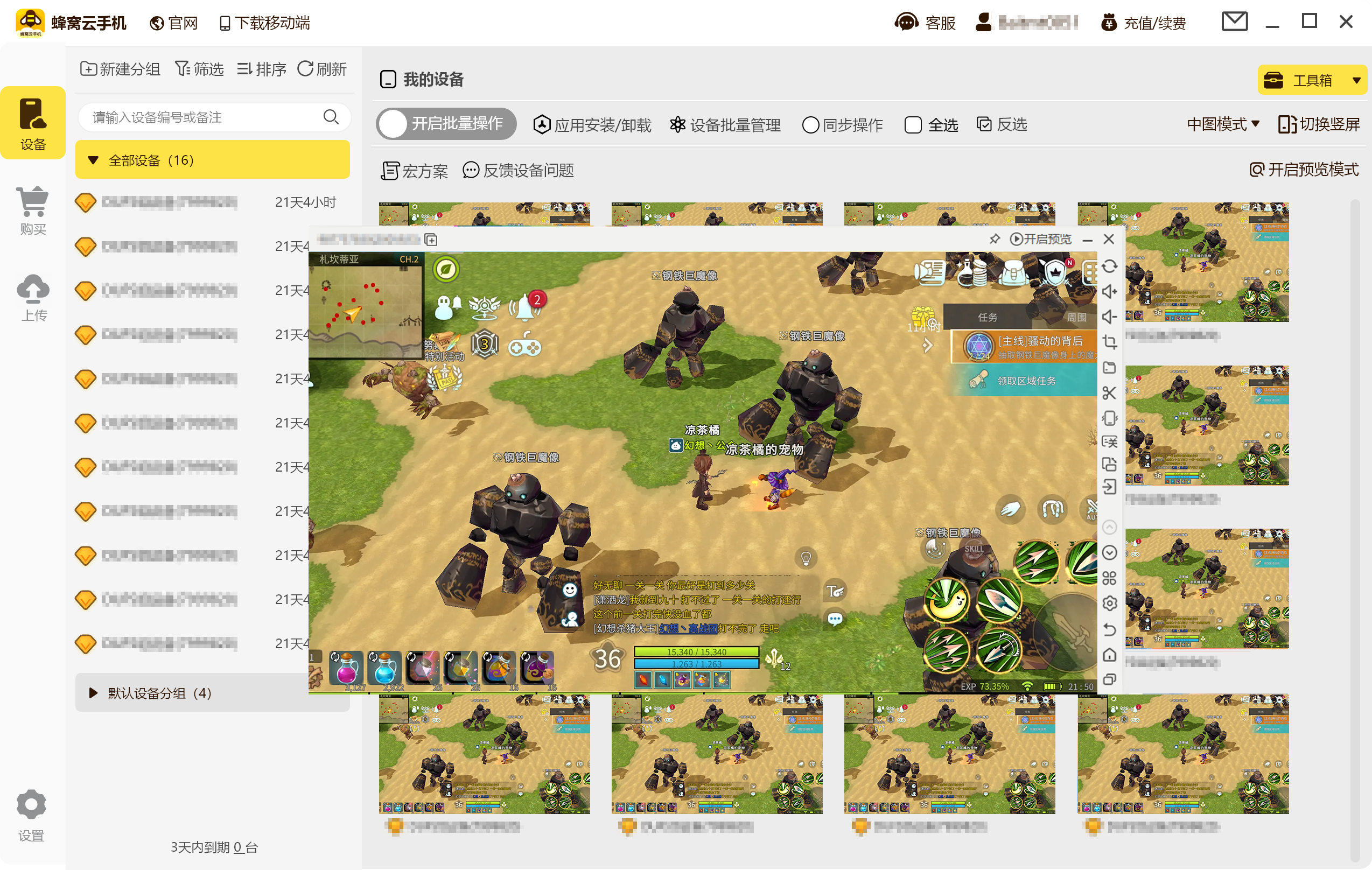The width and height of the screenshot is (1372, 870).
Task: Click the shake phone icon in device toolbar
Action: click(x=1109, y=418)
